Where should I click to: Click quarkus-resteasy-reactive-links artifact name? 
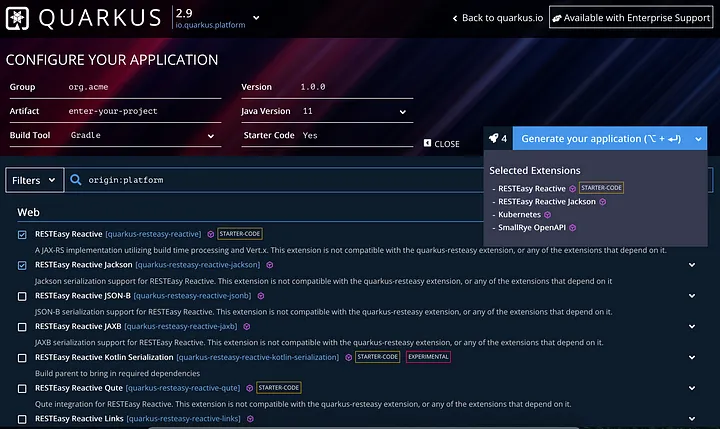pyautogui.click(x=183, y=419)
